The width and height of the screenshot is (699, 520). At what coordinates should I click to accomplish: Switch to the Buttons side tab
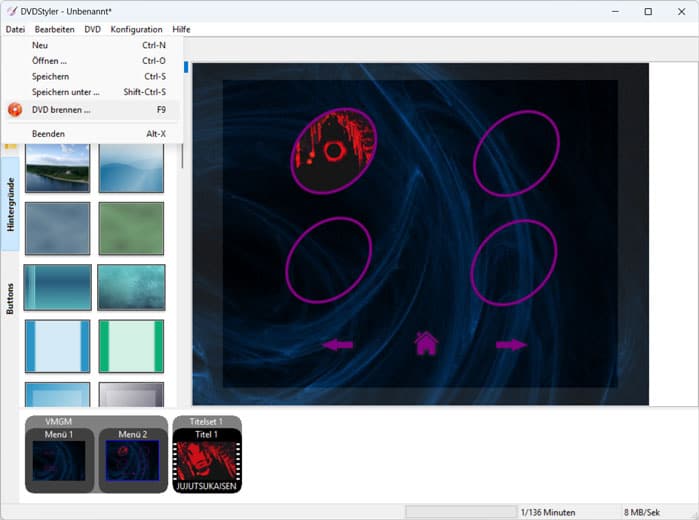pyautogui.click(x=10, y=297)
